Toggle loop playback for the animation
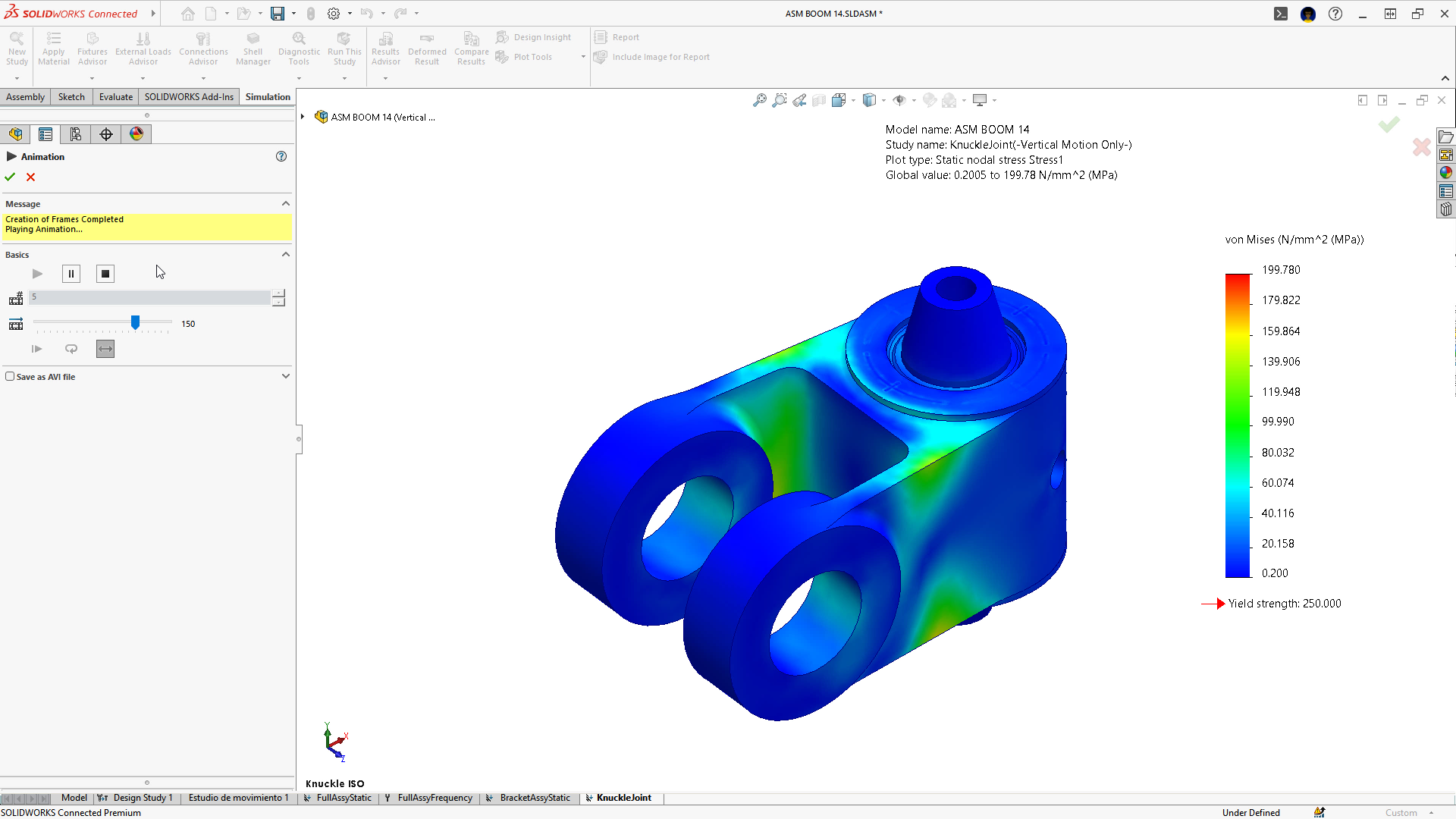Viewport: 1456px width, 819px height. coord(71,349)
